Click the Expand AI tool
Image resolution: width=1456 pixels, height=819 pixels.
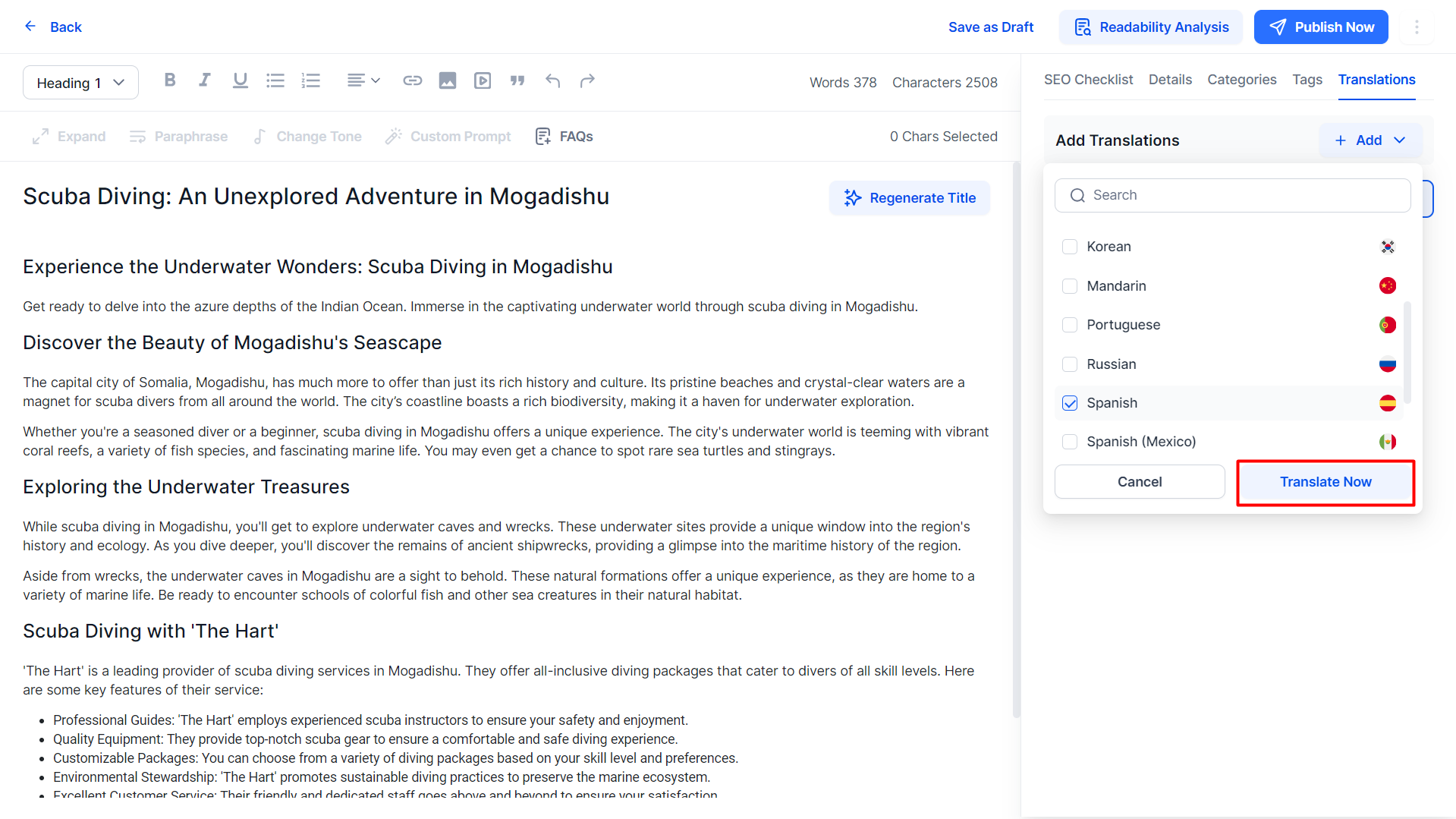69,137
